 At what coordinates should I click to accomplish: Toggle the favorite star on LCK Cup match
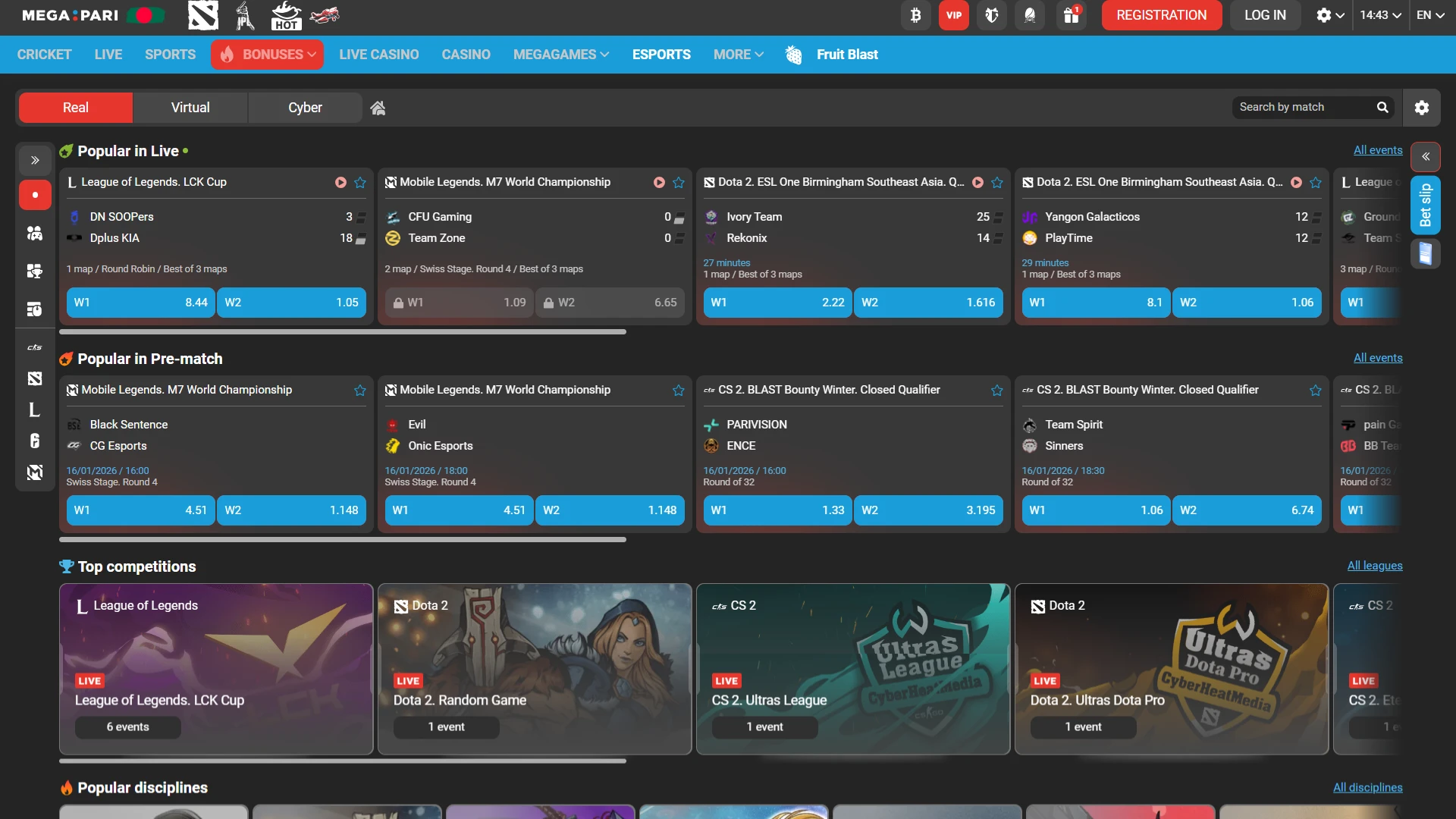tap(360, 182)
